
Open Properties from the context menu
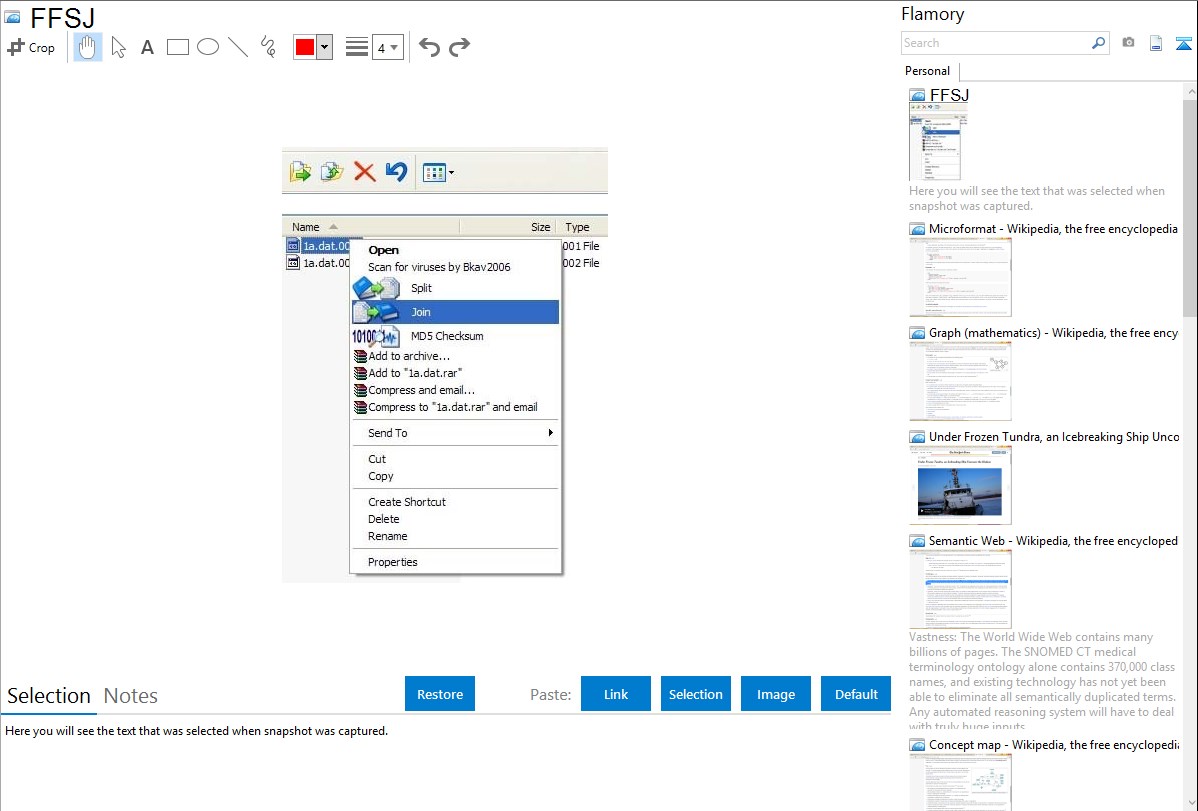[x=455, y=562]
